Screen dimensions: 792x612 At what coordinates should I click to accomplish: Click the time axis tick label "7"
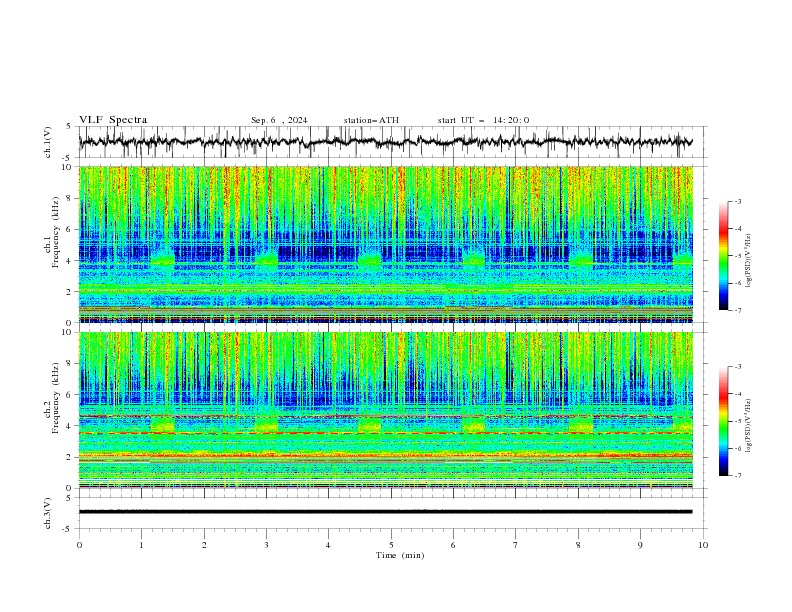[516, 545]
